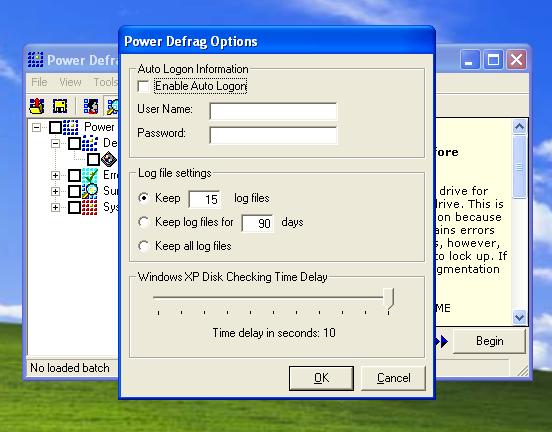Screen dimensions: 552x432
Task: Minimize the Power Defrag main window
Action: click(470, 60)
